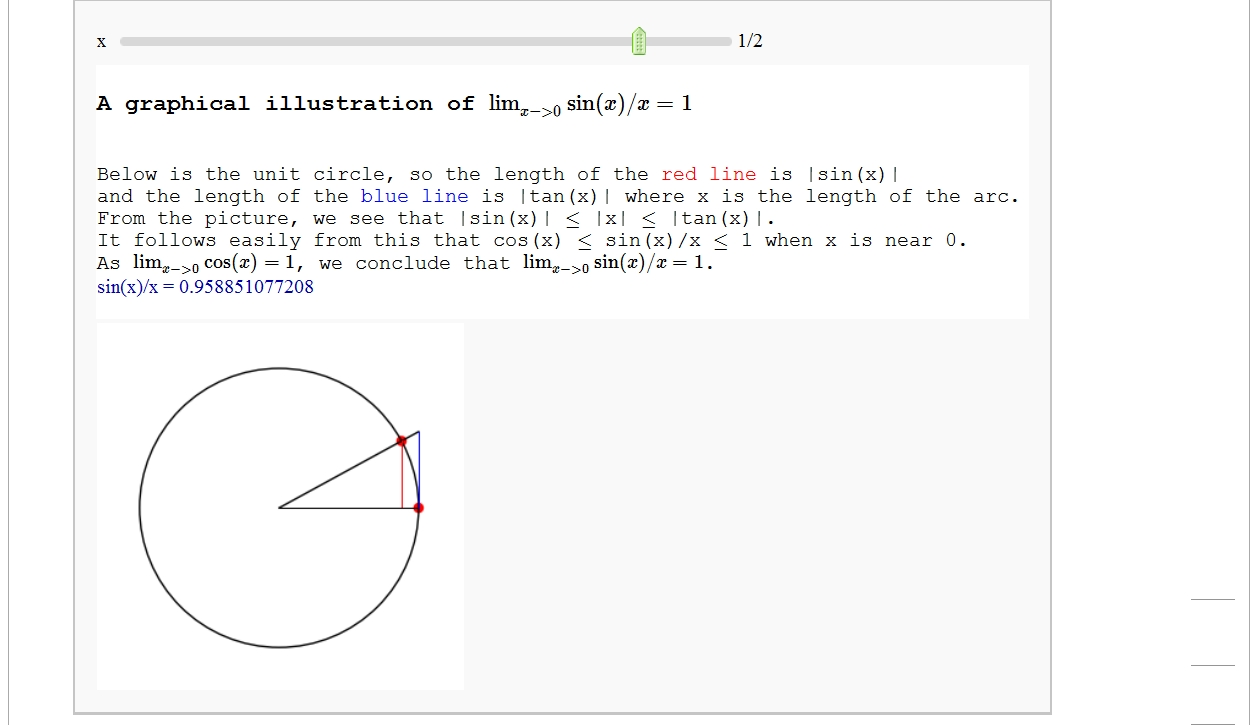1259x725 pixels.
Task: Click the leftmost point of the unit circle
Action: pyautogui.click(x=140, y=508)
